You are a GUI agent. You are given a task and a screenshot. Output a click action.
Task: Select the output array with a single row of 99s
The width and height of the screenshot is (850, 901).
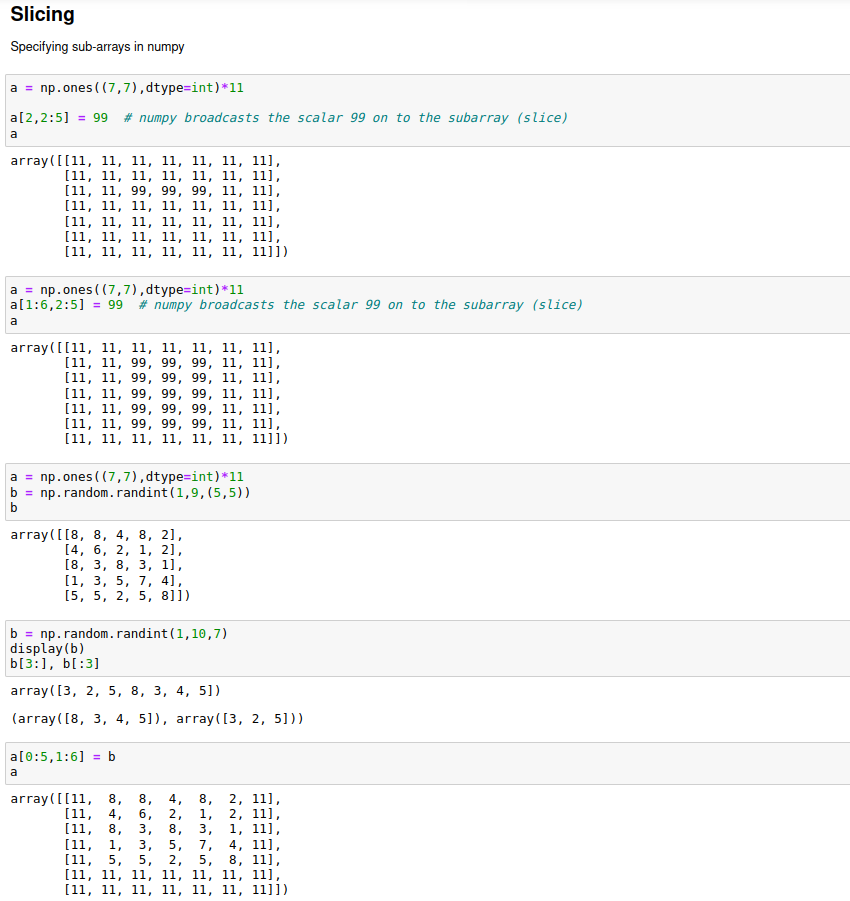pos(149,206)
